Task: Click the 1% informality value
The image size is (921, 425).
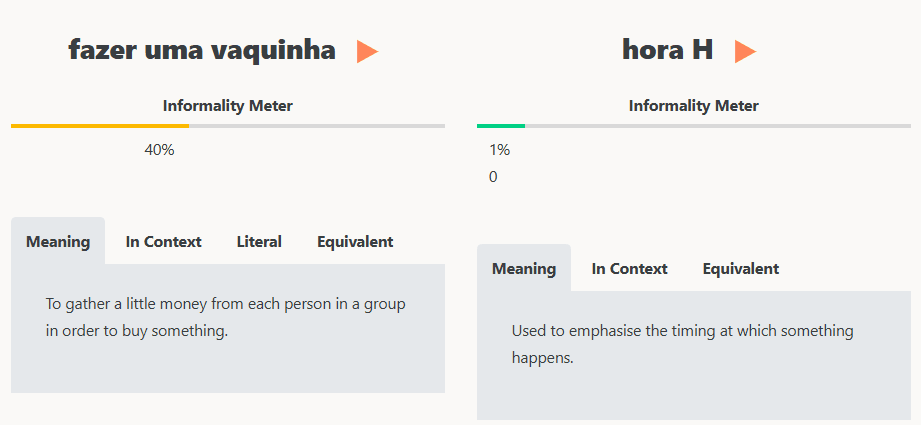Action: (499, 150)
